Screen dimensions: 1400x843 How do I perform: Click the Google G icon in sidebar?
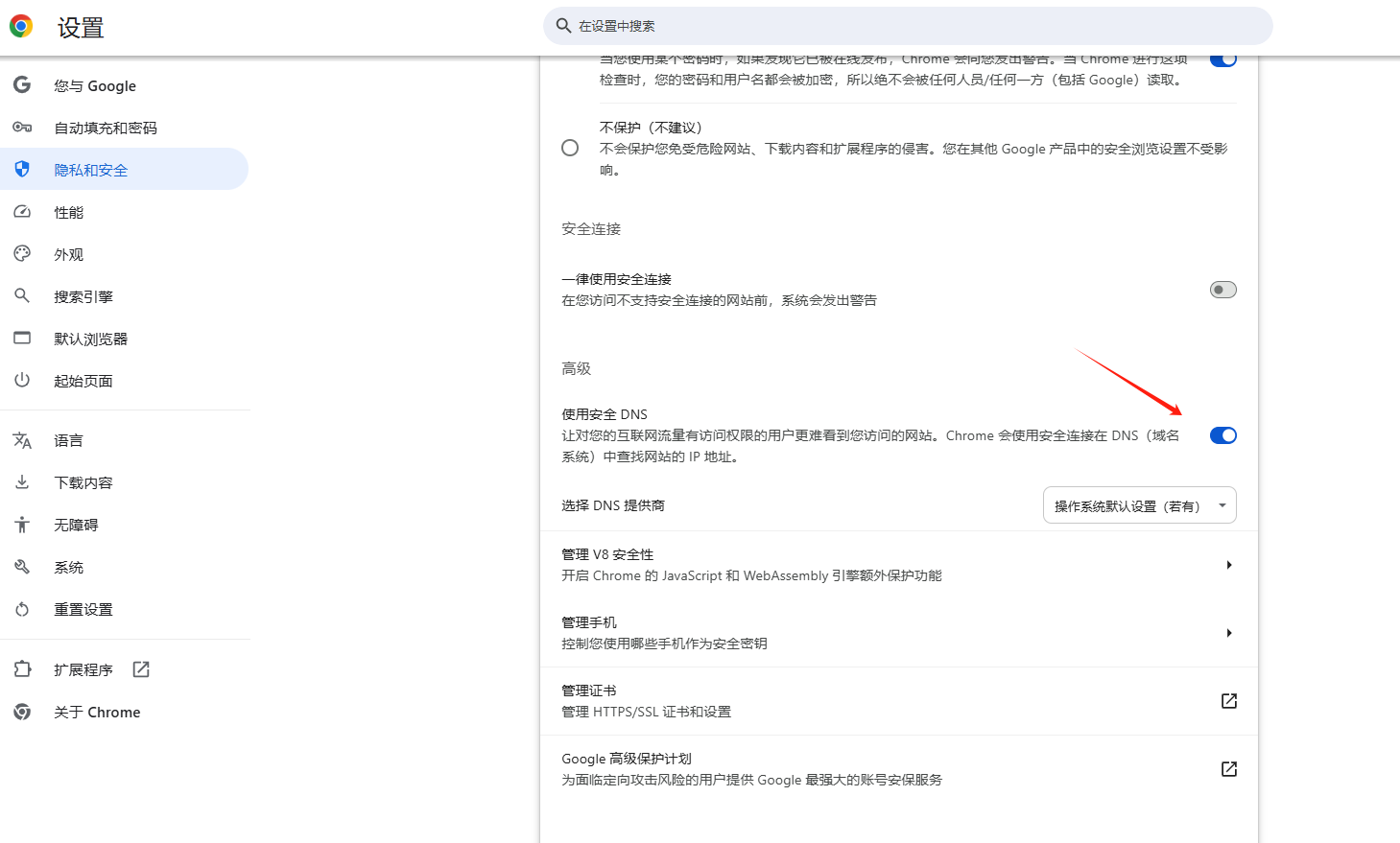[x=22, y=85]
